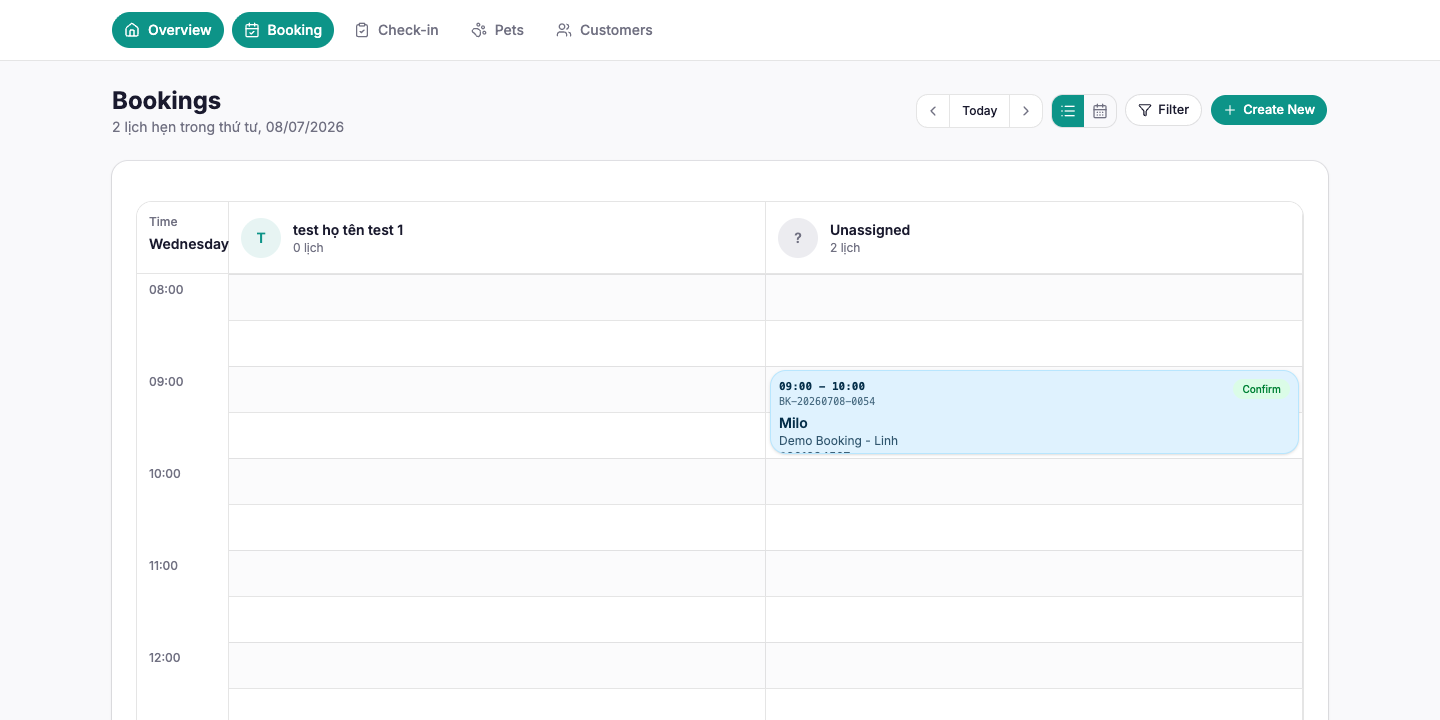Click the "Demo Booking - Linh" text

click(838, 441)
